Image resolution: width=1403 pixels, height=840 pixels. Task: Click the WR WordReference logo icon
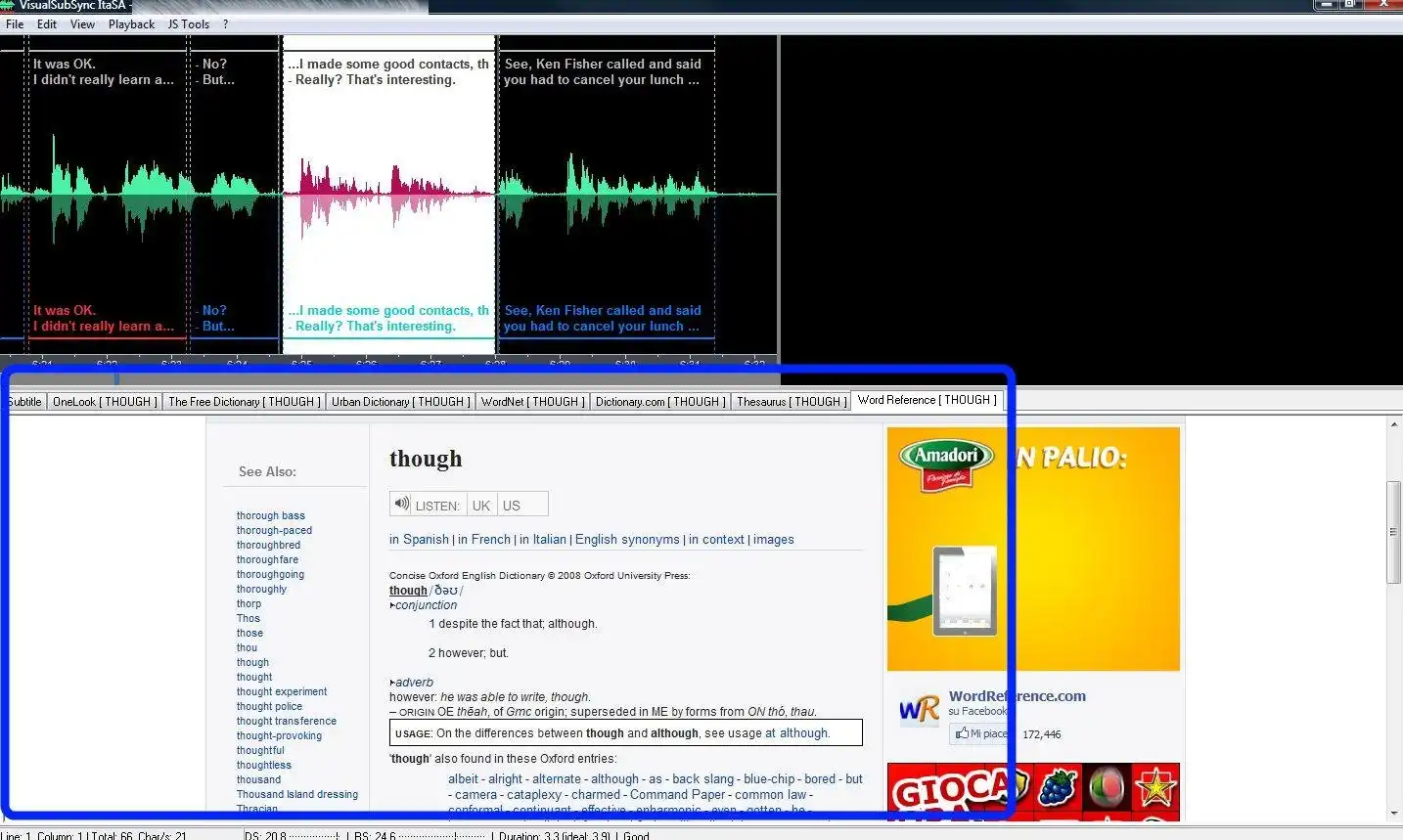pos(919,710)
